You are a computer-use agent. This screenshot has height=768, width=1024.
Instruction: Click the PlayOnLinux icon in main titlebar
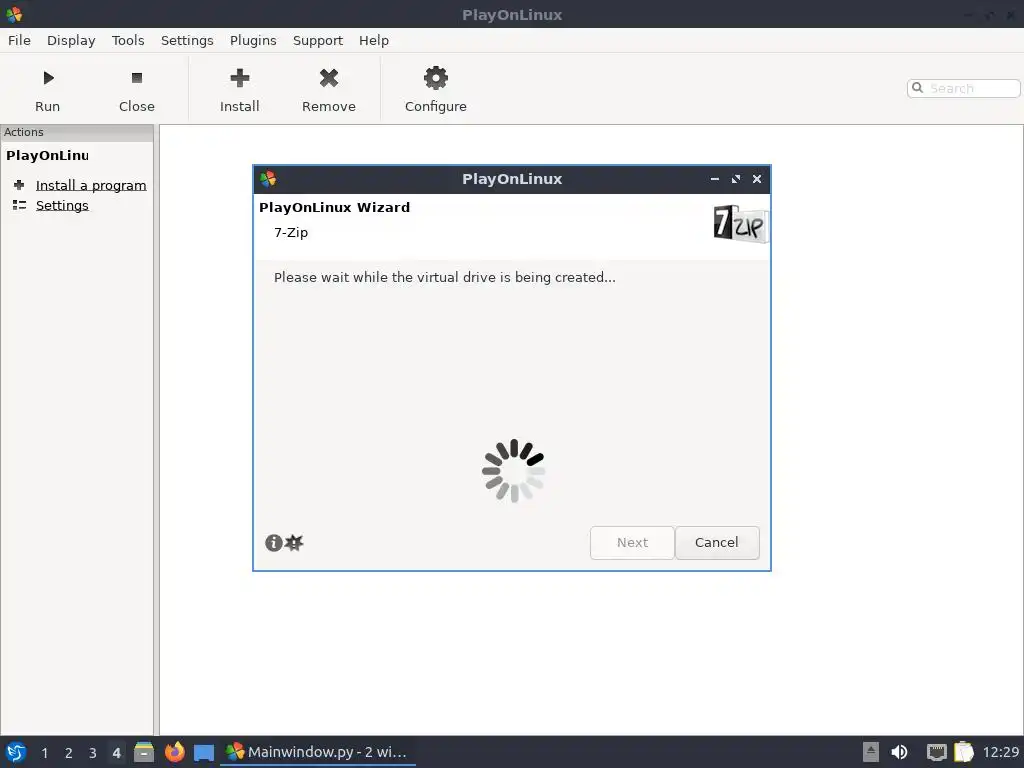(14, 14)
